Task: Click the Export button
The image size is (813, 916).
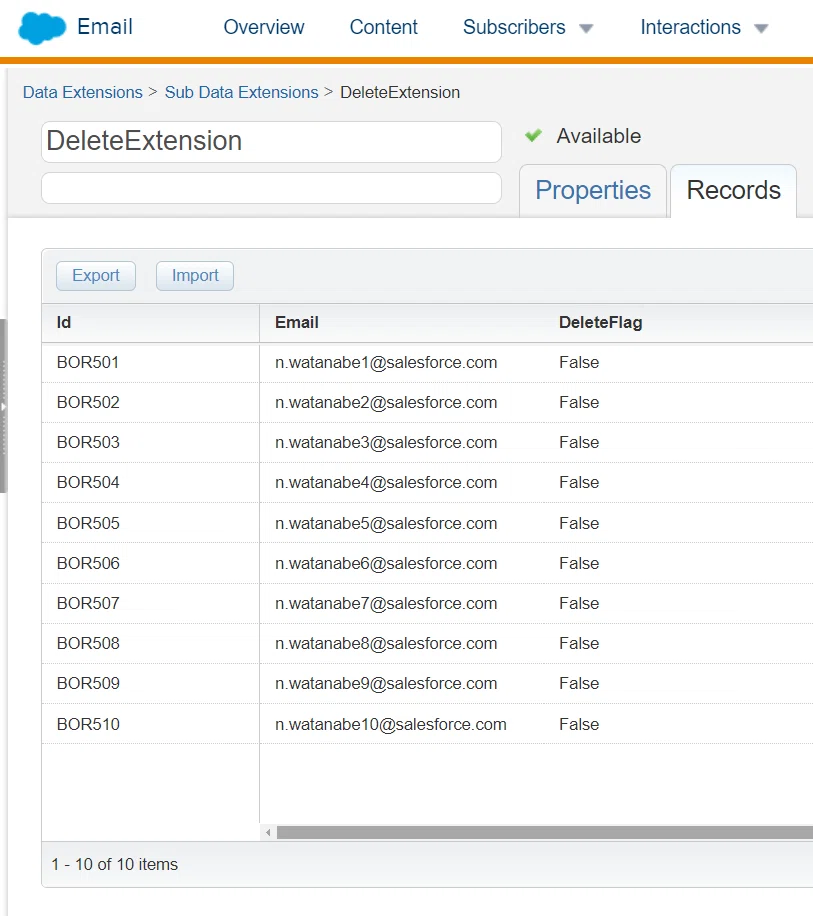Action: tap(96, 276)
